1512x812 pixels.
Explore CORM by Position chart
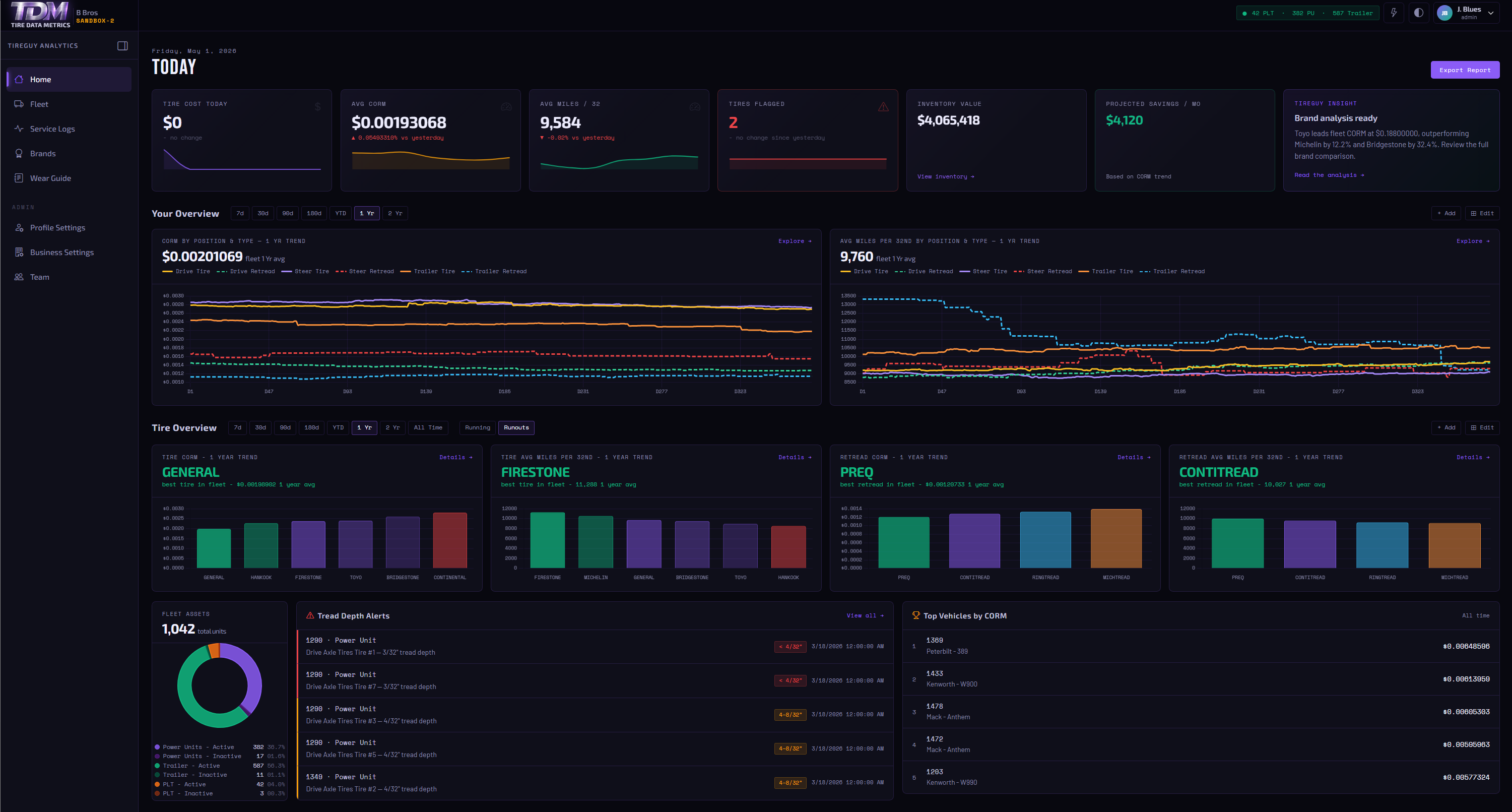click(x=795, y=241)
